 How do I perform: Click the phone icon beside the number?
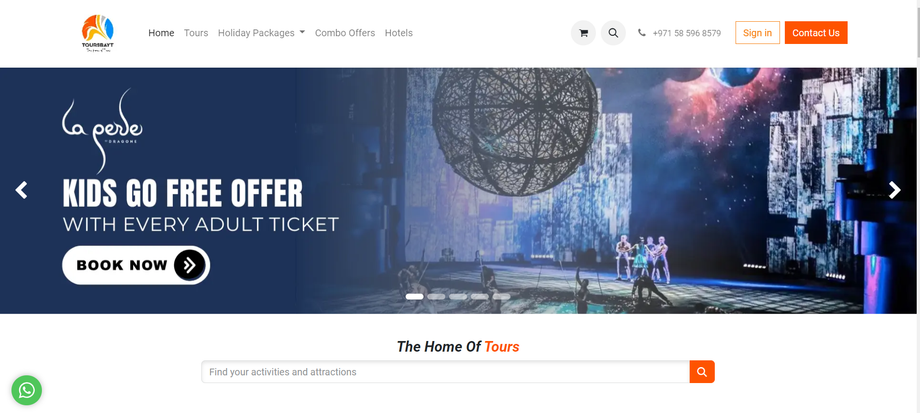642,33
